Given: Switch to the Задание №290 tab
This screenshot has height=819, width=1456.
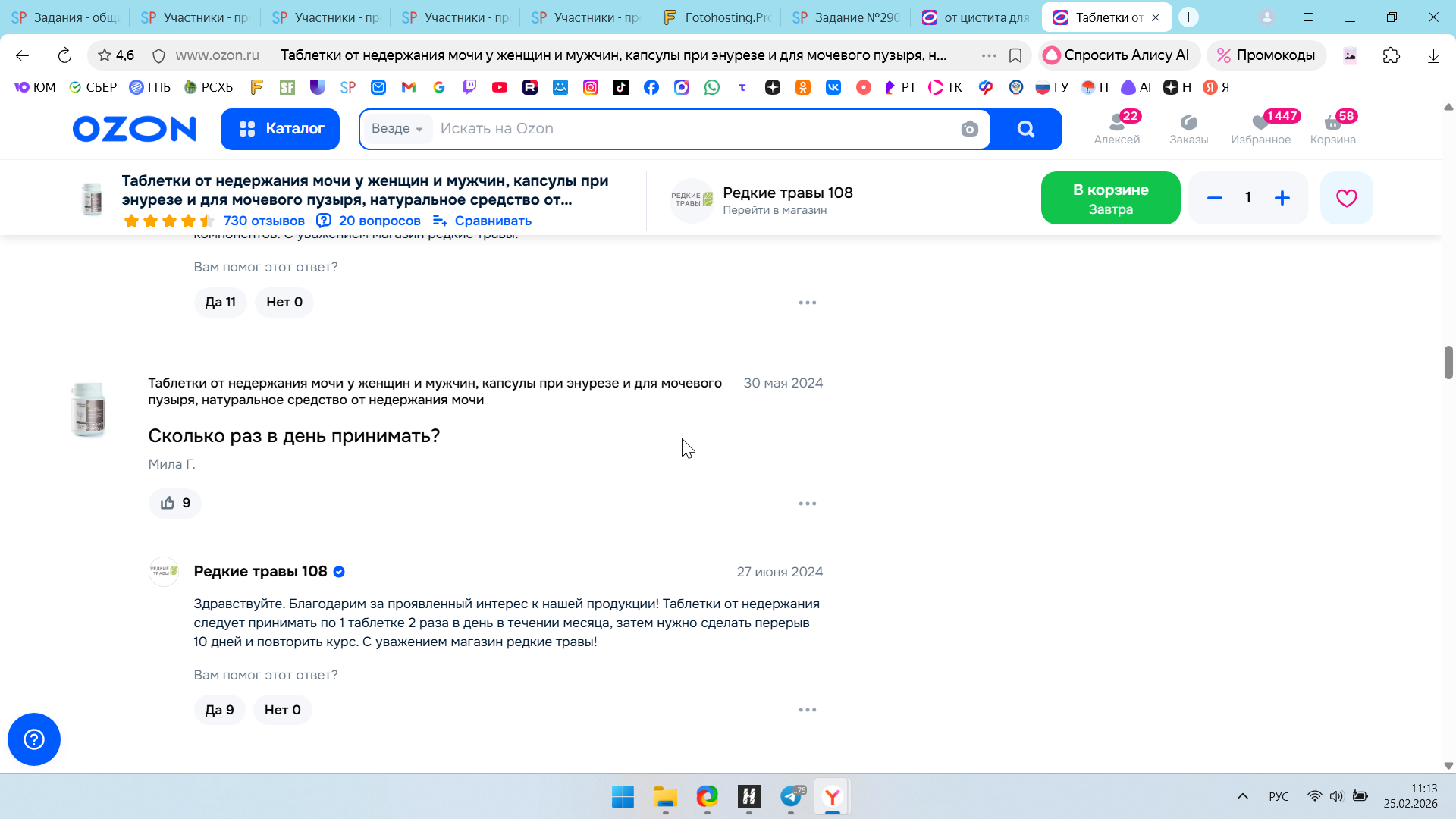Looking at the screenshot, I should tap(846, 17).
